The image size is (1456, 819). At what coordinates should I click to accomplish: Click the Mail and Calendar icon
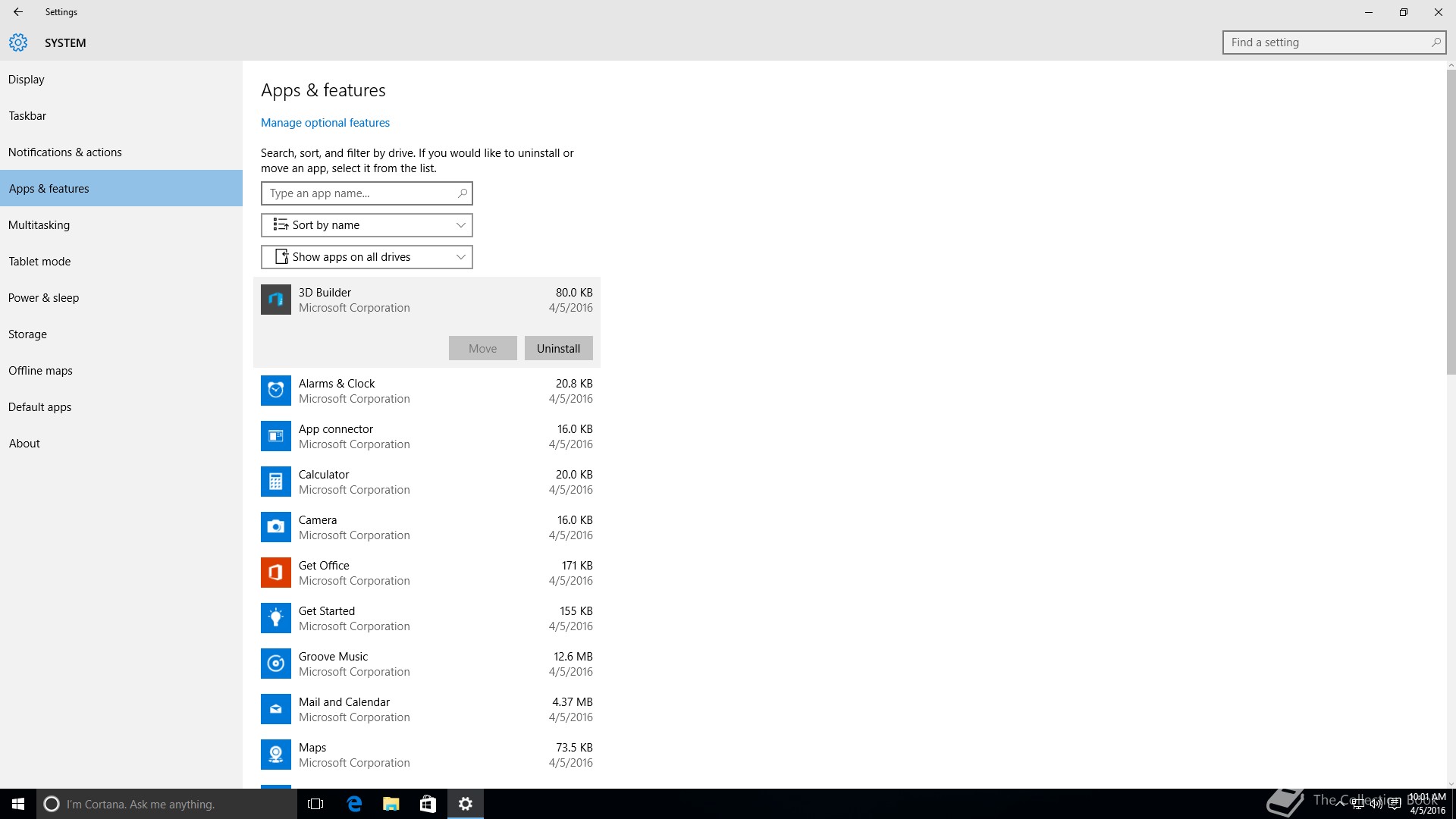pyautogui.click(x=276, y=709)
